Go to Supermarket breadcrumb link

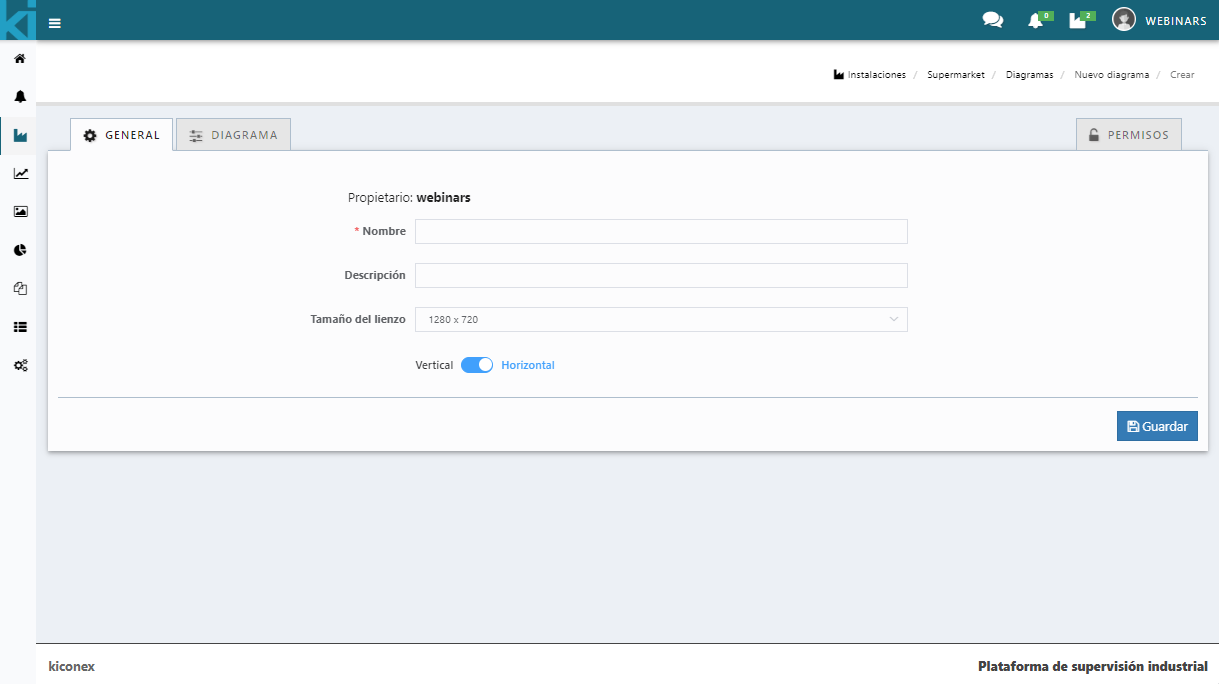[x=955, y=75]
